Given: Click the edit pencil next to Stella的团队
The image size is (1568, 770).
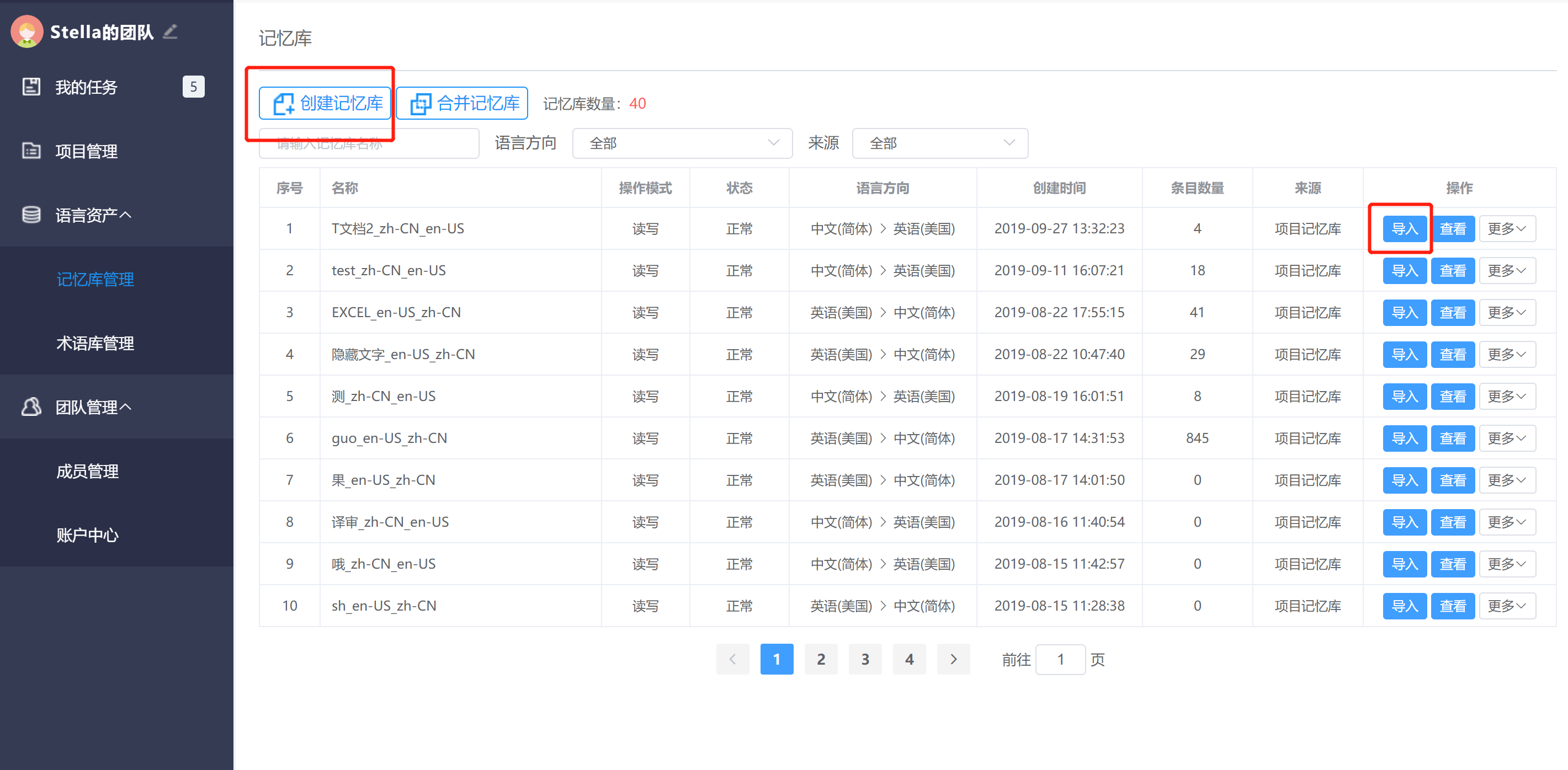Looking at the screenshot, I should (x=171, y=31).
